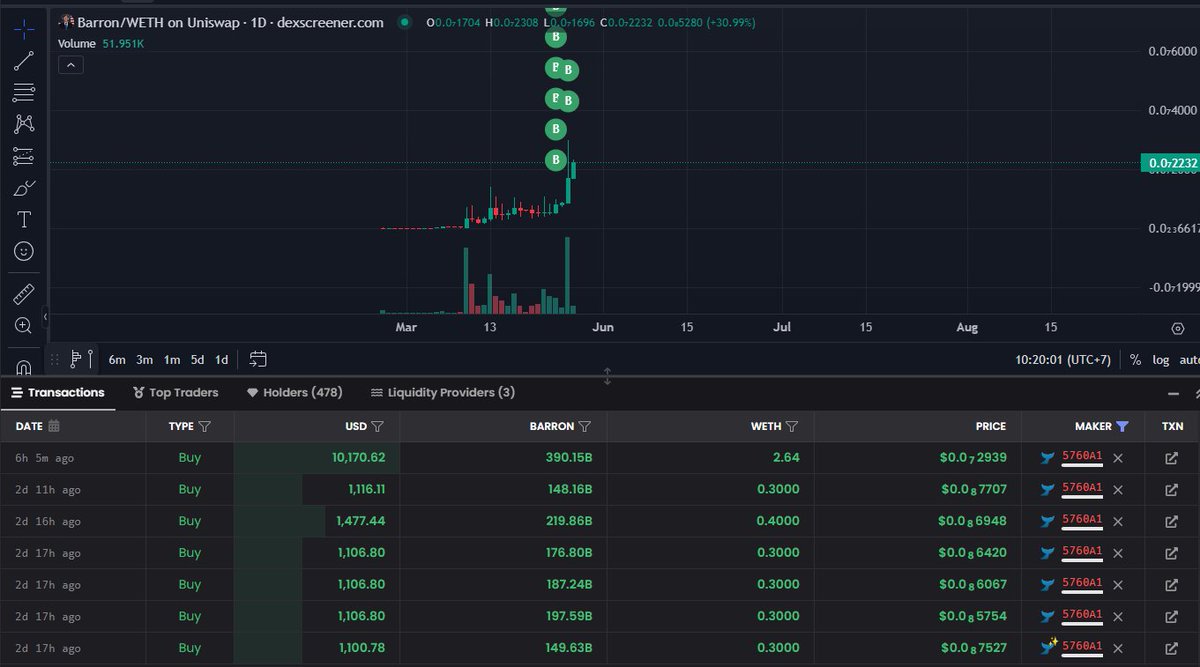The height and width of the screenshot is (667, 1200).
Task: Set chart range to 5d
Action: pyautogui.click(x=198, y=360)
